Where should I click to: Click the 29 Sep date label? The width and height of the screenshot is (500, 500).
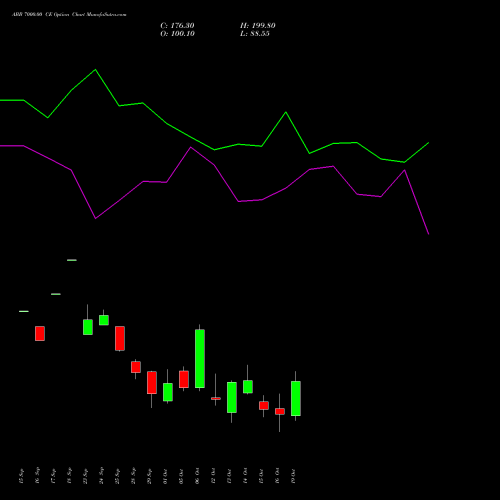[149, 476]
